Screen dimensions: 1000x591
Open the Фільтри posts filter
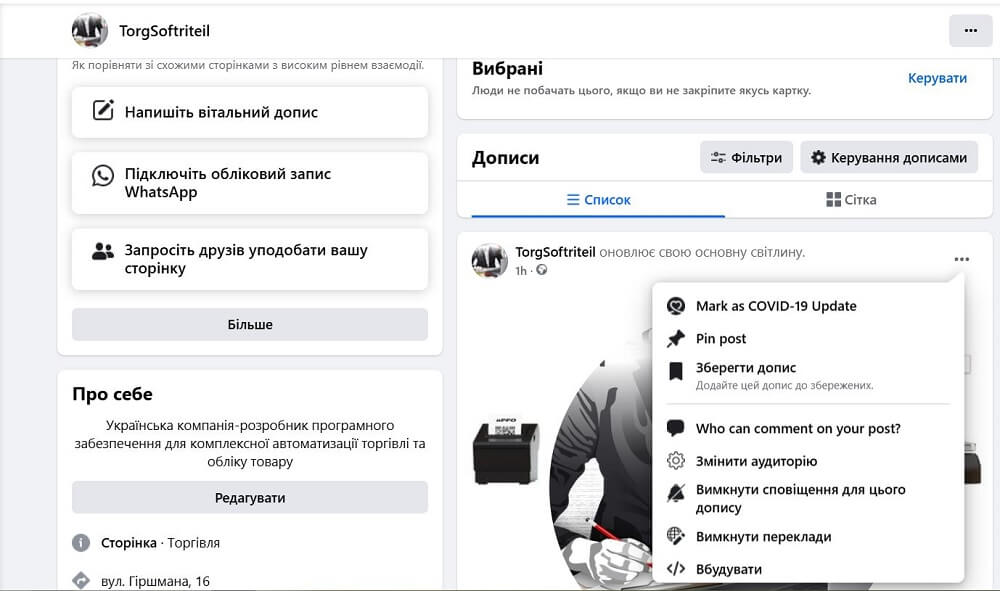[x=746, y=157]
